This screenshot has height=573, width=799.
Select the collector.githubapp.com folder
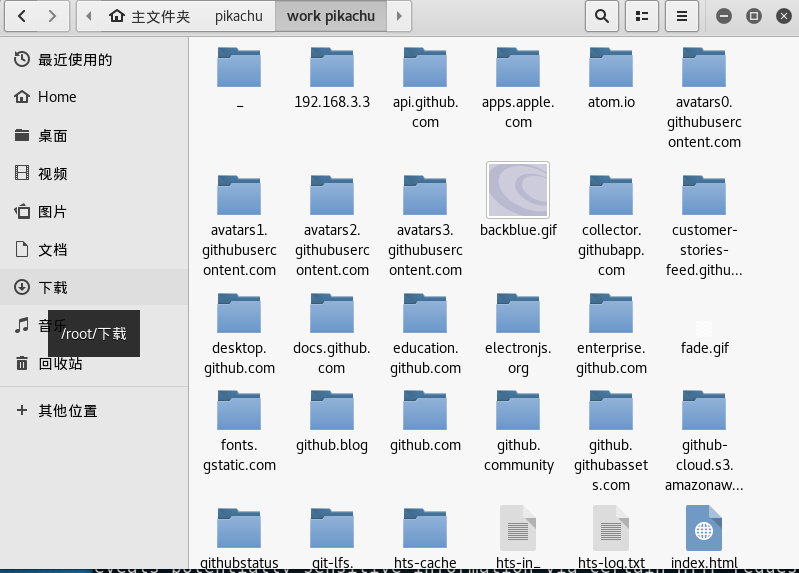[611, 225]
